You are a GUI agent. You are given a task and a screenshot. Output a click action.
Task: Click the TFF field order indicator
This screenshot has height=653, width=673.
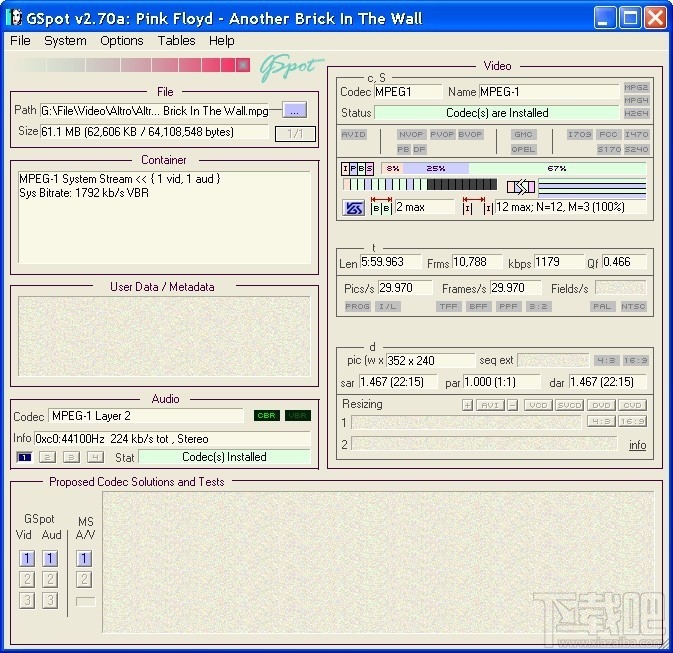pos(449,307)
